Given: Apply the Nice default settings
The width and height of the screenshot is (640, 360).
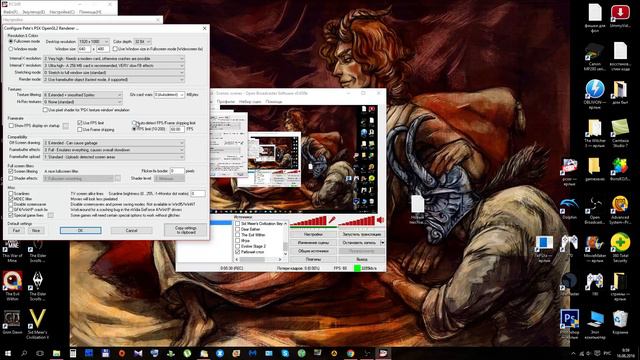Looking at the screenshot, I should (36, 231).
